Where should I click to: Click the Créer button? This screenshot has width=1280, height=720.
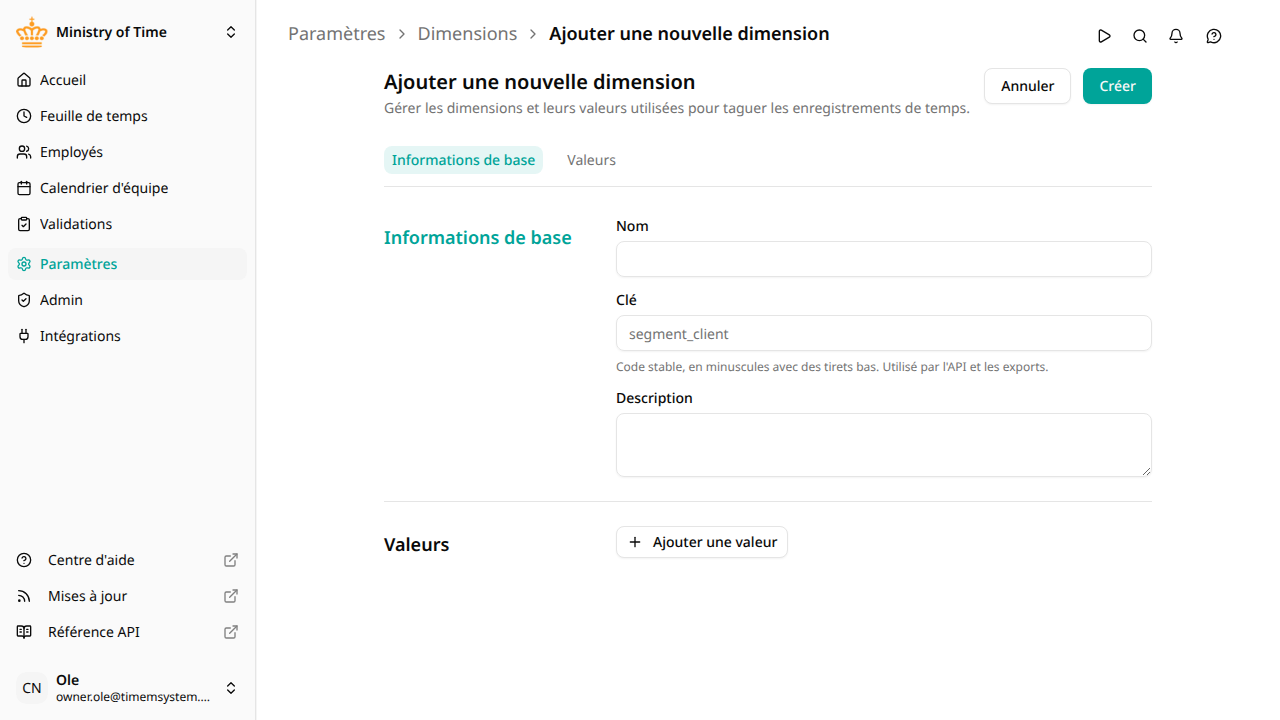(1117, 86)
